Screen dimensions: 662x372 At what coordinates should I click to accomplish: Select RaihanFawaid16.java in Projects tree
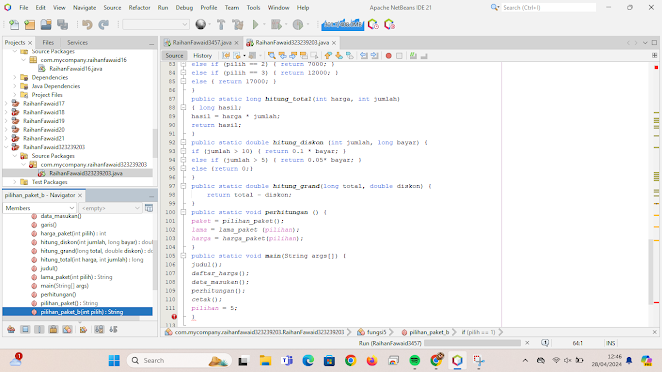click(76, 69)
